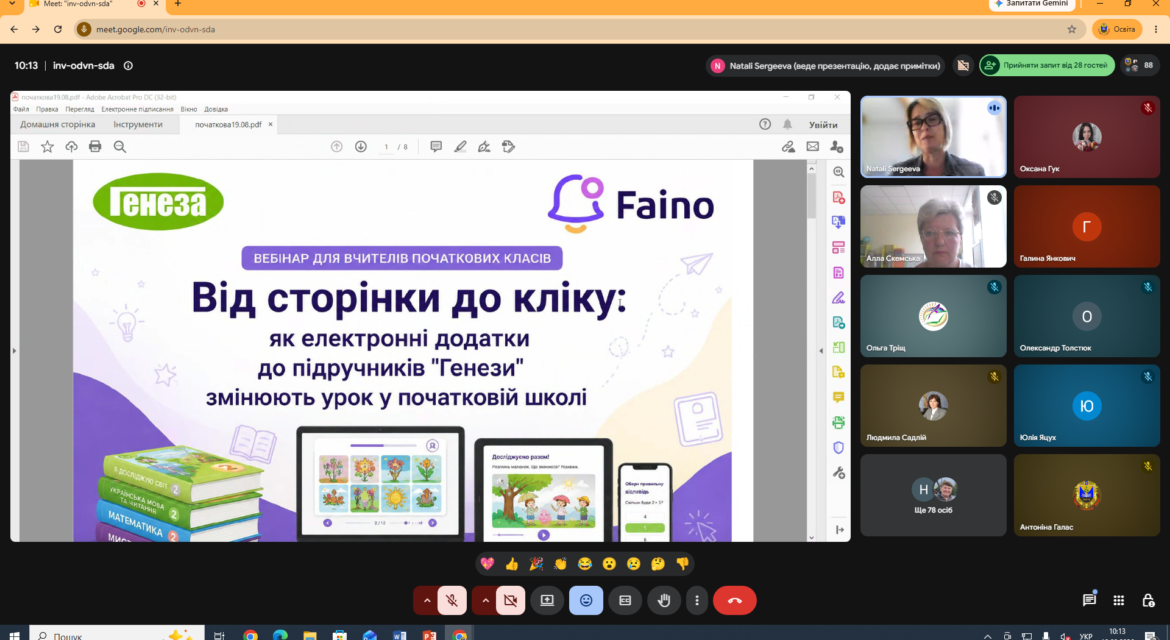Send the thumbs up reaction
The width and height of the screenshot is (1170, 640).
pos(512,564)
